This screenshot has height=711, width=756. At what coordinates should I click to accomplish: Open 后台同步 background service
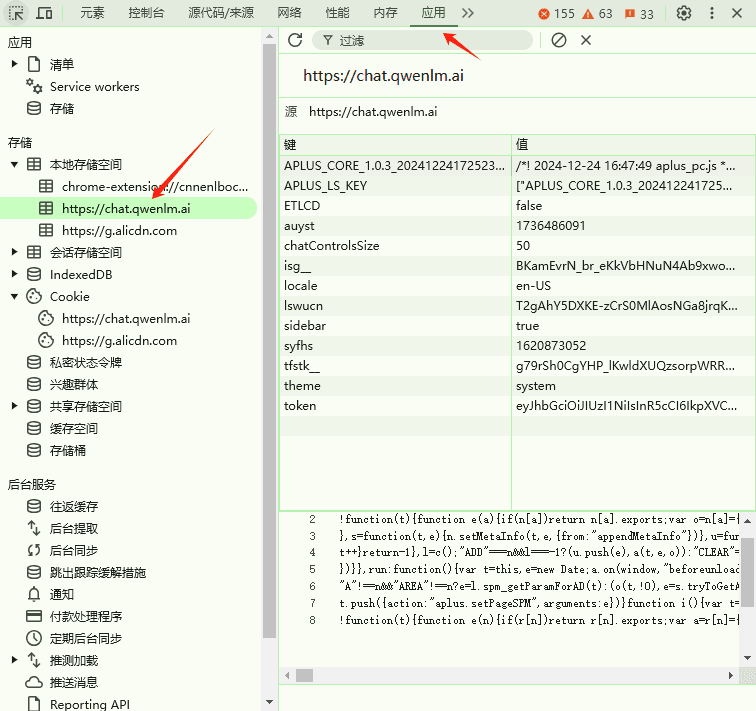74,550
